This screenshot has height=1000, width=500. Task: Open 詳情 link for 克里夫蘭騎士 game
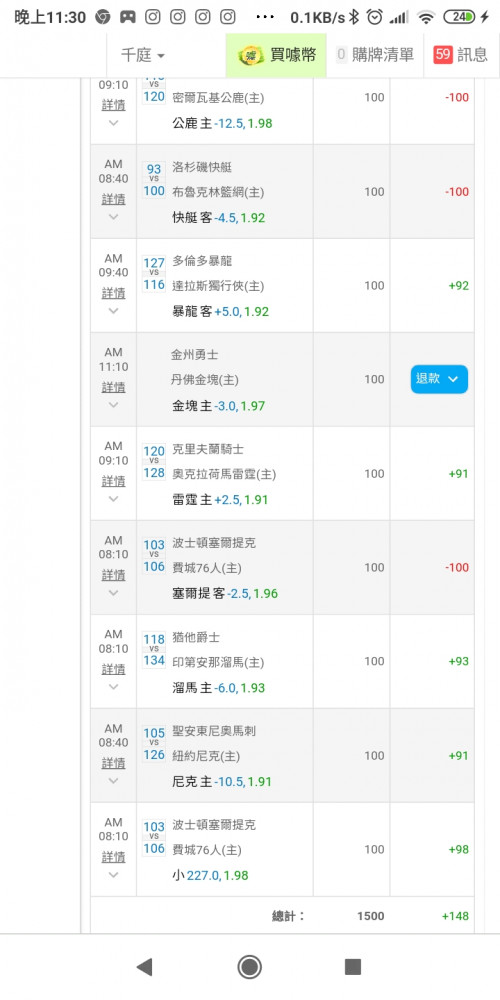(114, 481)
